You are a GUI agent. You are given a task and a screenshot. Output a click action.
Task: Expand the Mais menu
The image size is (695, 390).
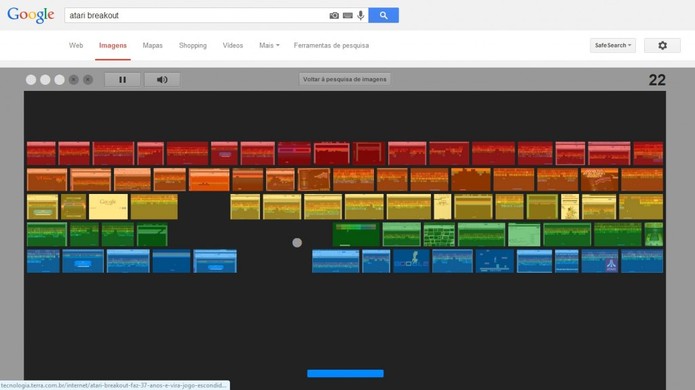269,45
